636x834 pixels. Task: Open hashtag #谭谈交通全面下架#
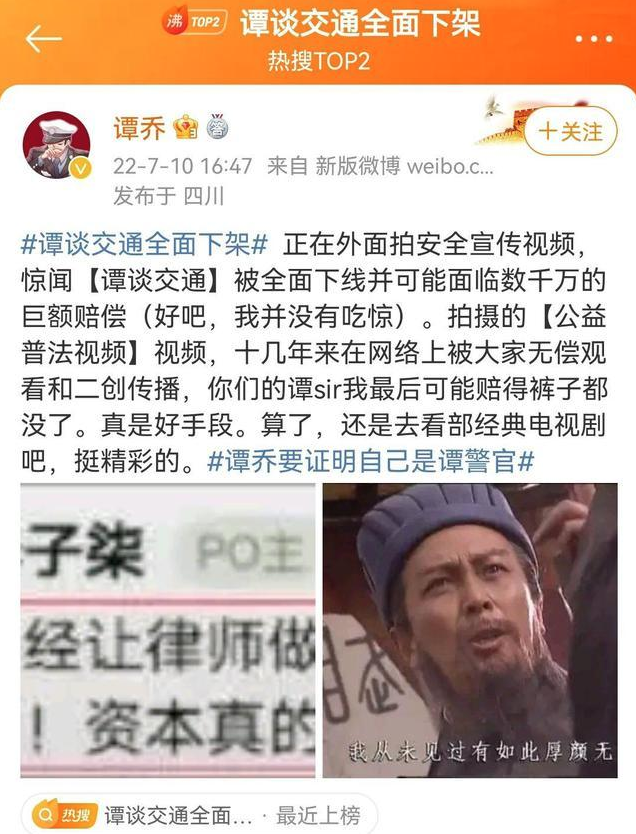coord(144,245)
